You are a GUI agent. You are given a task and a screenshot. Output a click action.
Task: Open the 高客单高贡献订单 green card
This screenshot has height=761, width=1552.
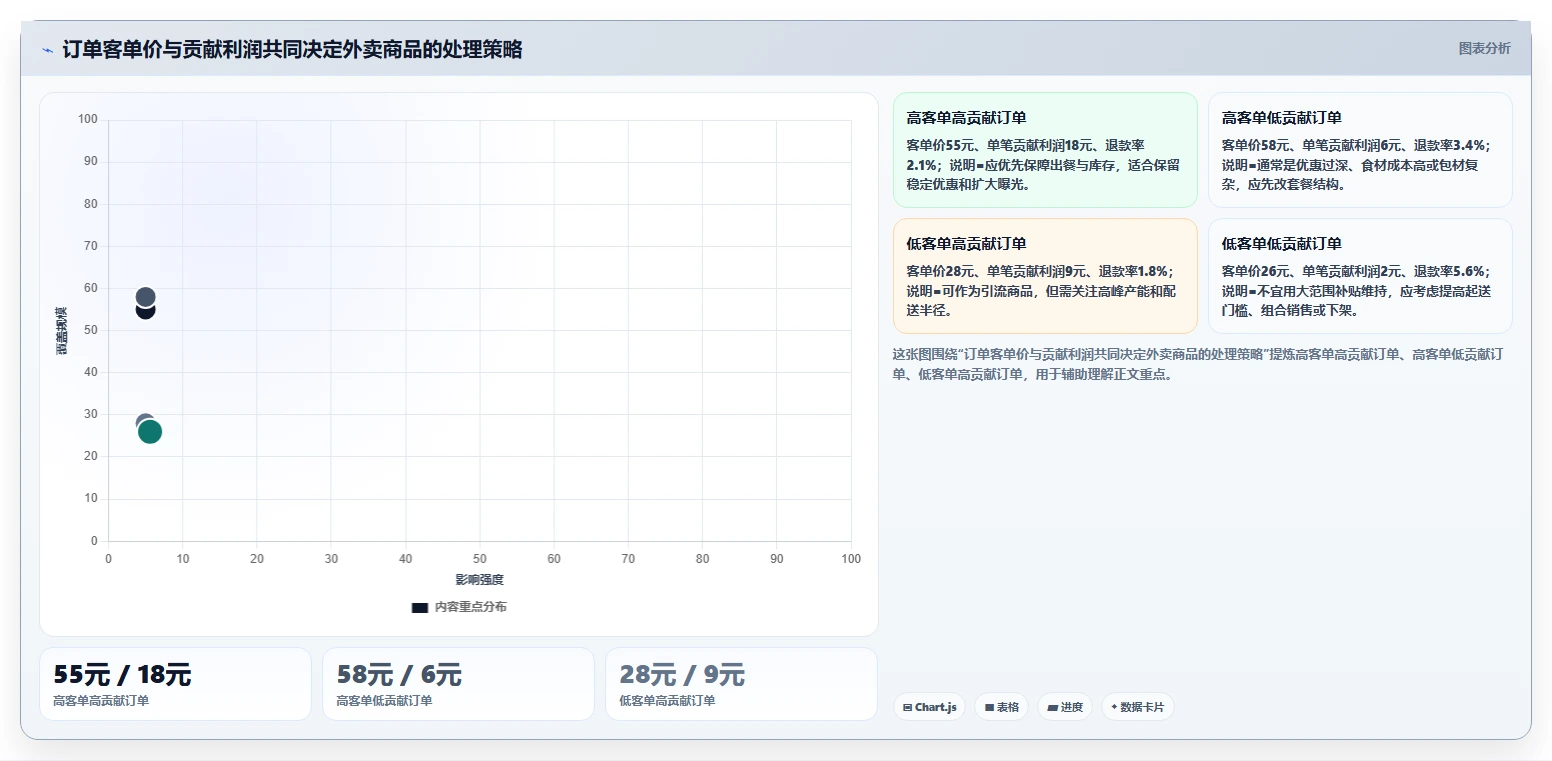click(1045, 150)
